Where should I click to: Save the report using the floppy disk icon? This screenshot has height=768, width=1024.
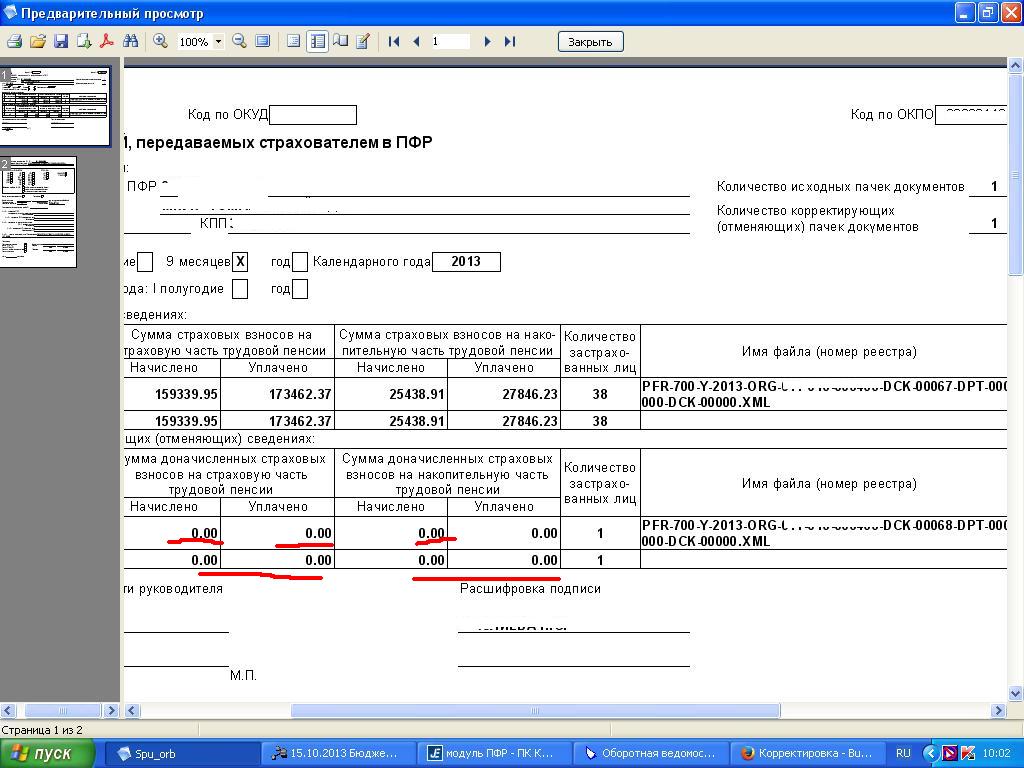point(61,42)
